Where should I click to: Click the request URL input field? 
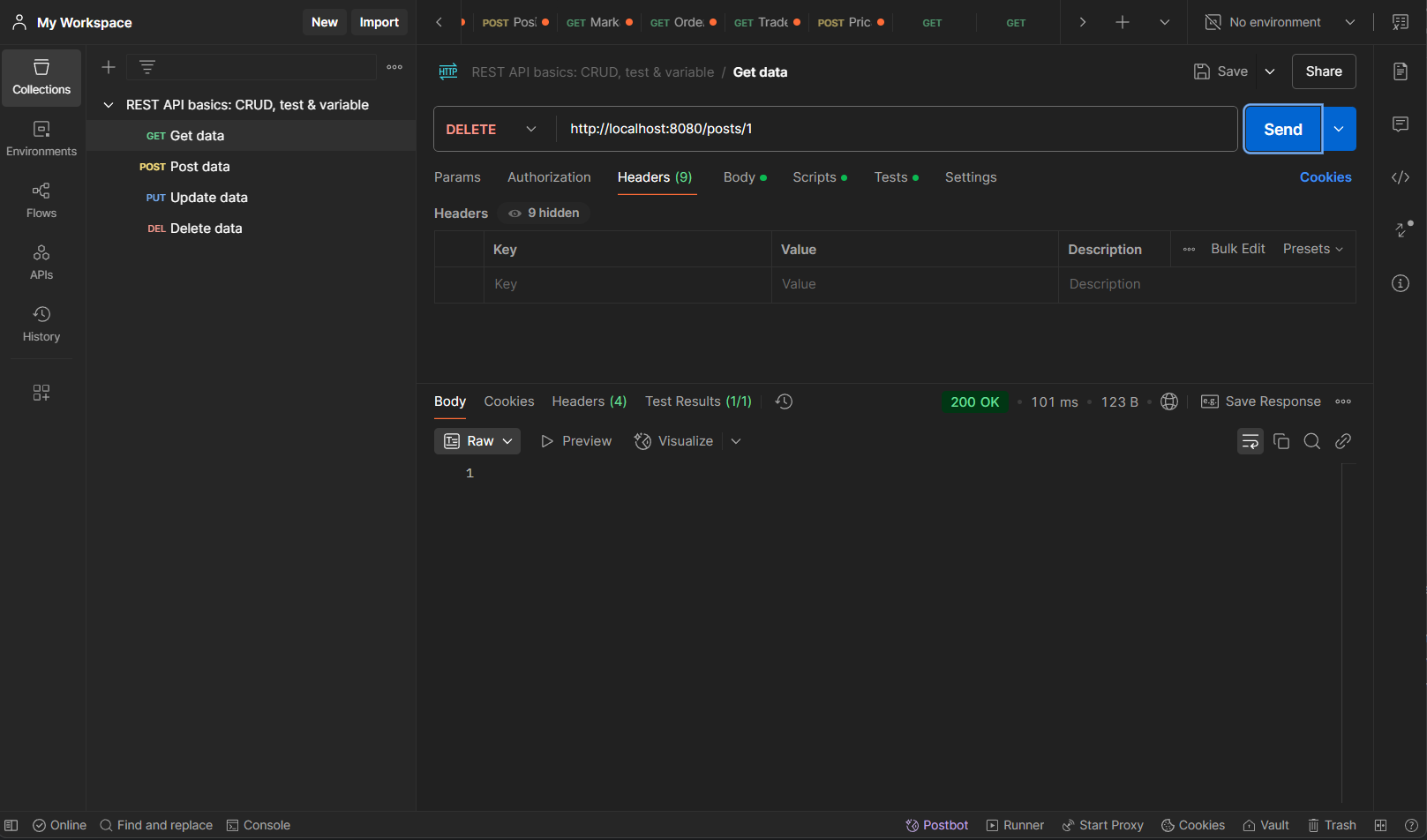tap(897, 129)
